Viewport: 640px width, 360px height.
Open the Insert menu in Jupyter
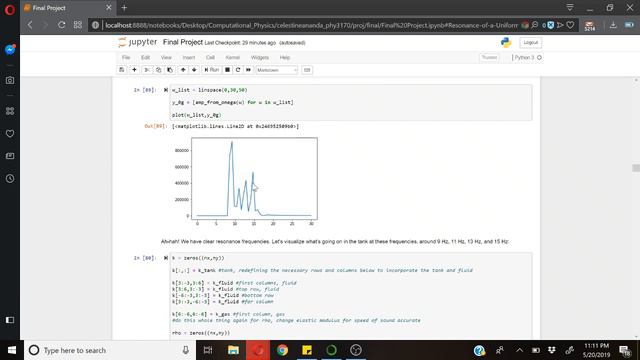point(189,58)
